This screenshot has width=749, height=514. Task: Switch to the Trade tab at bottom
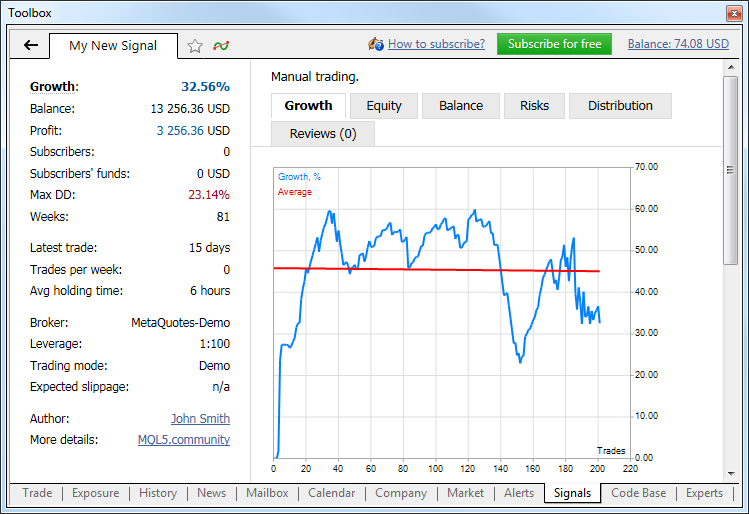pyautogui.click(x=37, y=493)
